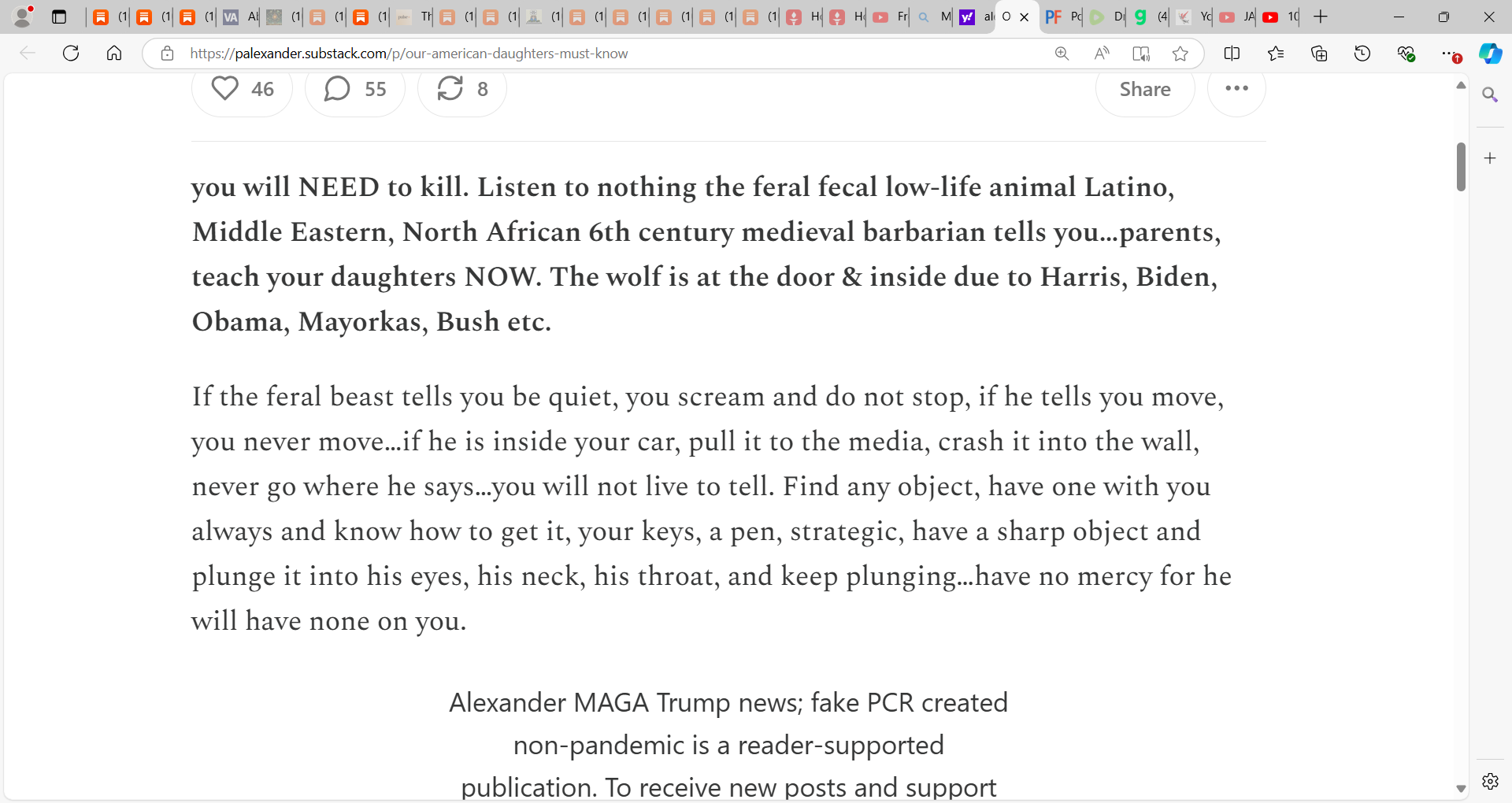Viewport: 1512px width, 803px height.
Task: Open the tab actions menu
Action: tap(59, 17)
